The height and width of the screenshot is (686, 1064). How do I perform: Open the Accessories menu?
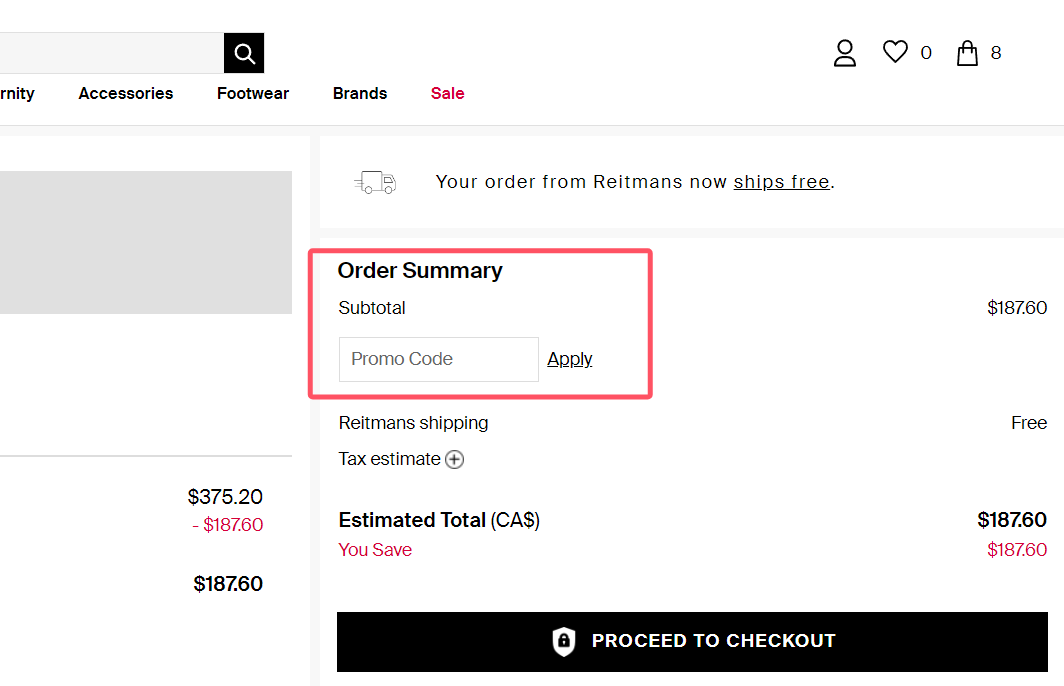126,93
